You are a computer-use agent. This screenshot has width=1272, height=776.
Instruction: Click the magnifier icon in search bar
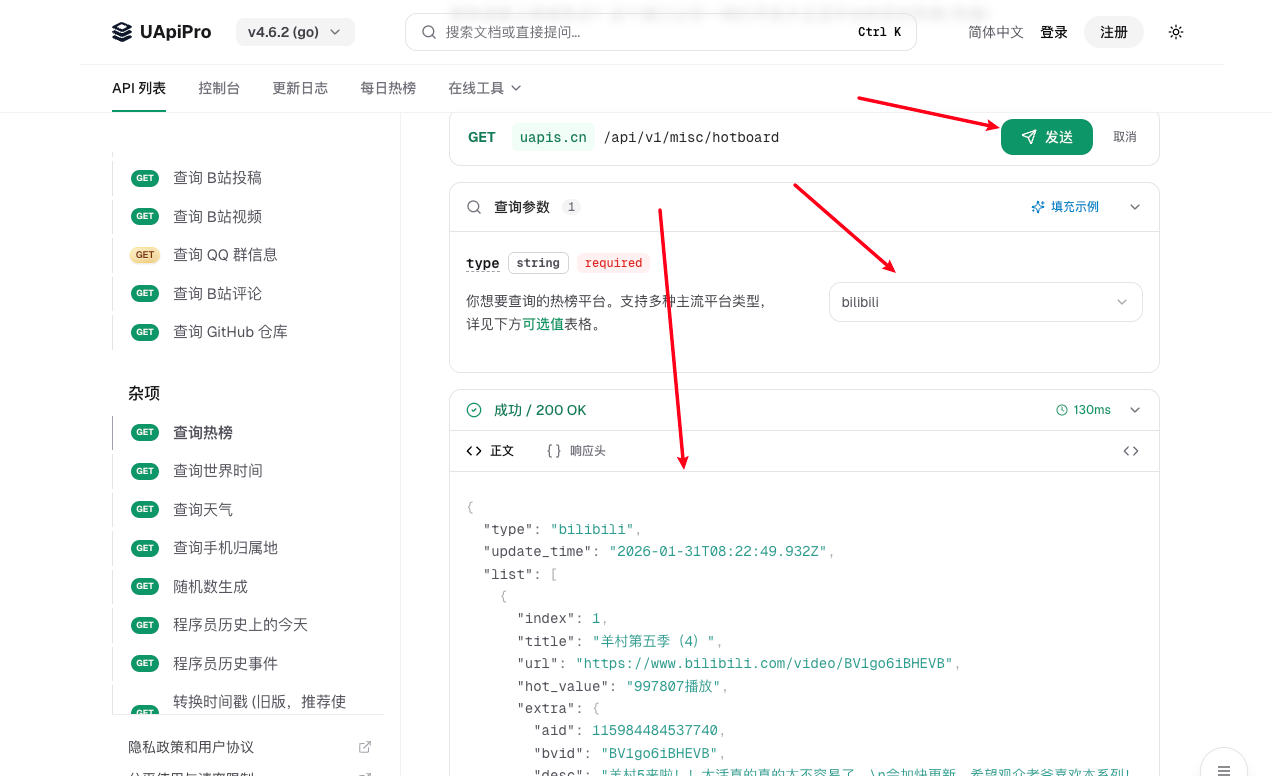(429, 32)
